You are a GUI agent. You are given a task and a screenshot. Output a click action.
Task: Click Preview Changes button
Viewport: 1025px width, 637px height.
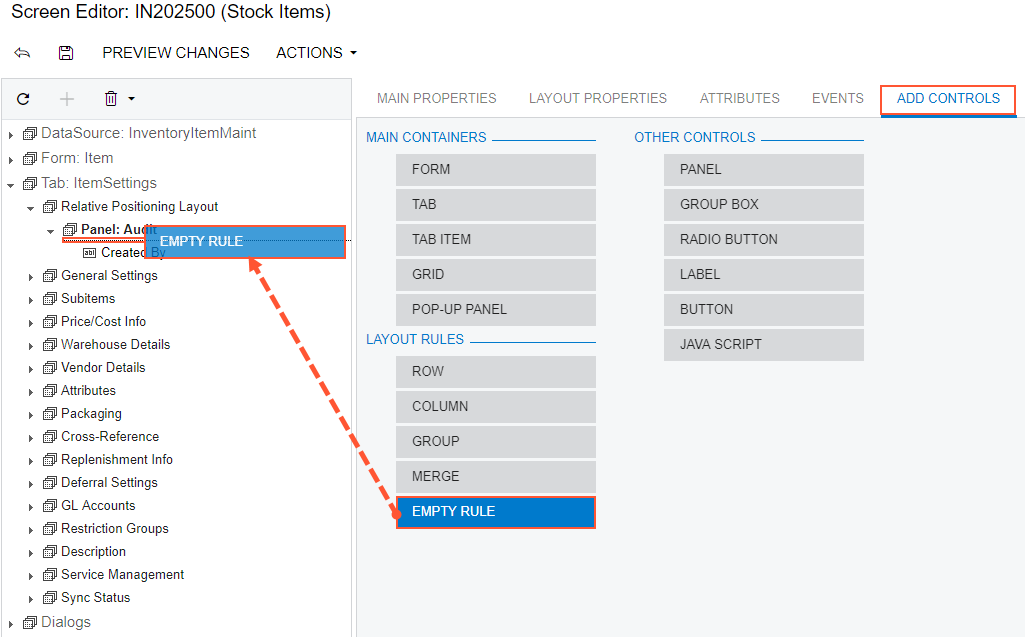[176, 53]
